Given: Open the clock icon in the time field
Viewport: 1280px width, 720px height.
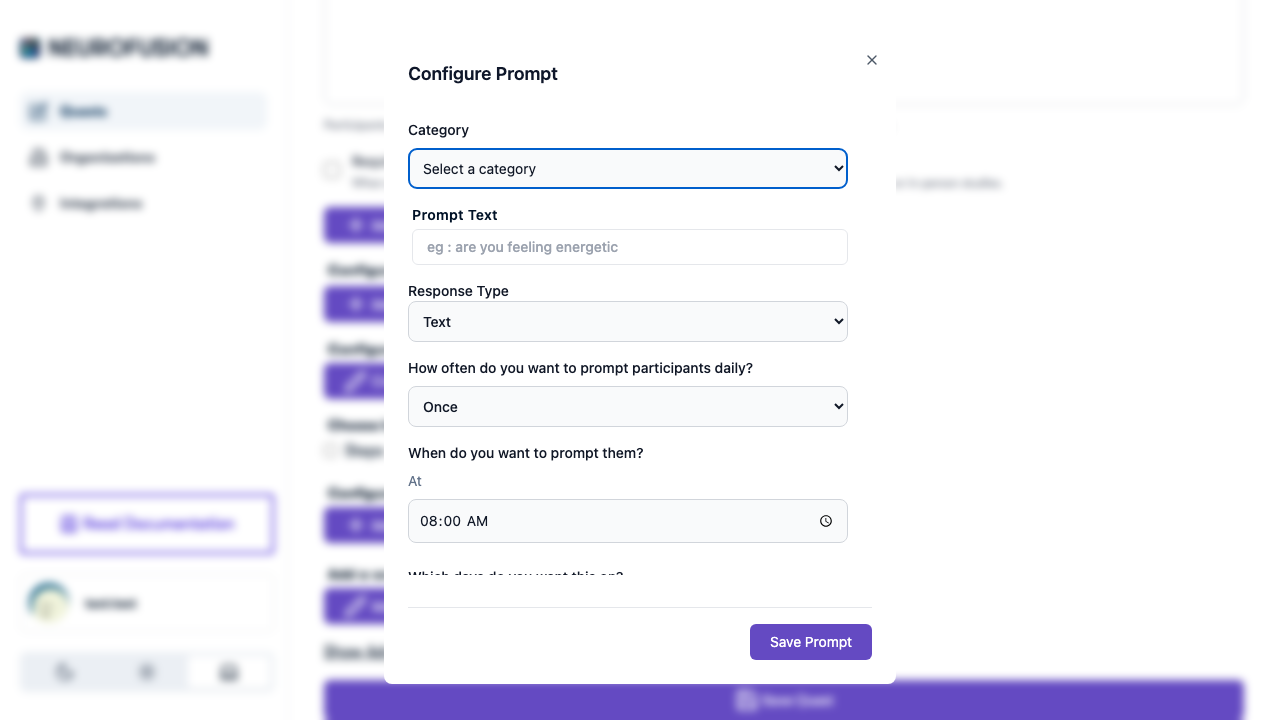Looking at the screenshot, I should click(826, 521).
